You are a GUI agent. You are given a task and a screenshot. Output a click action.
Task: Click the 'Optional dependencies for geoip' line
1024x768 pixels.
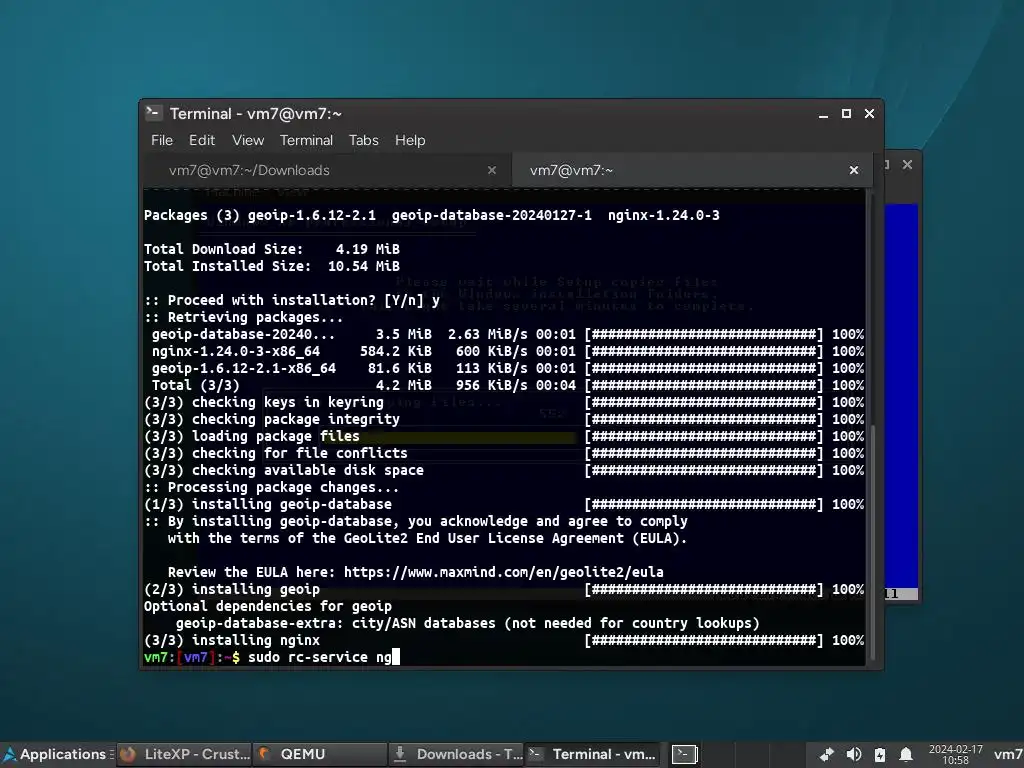268,607
